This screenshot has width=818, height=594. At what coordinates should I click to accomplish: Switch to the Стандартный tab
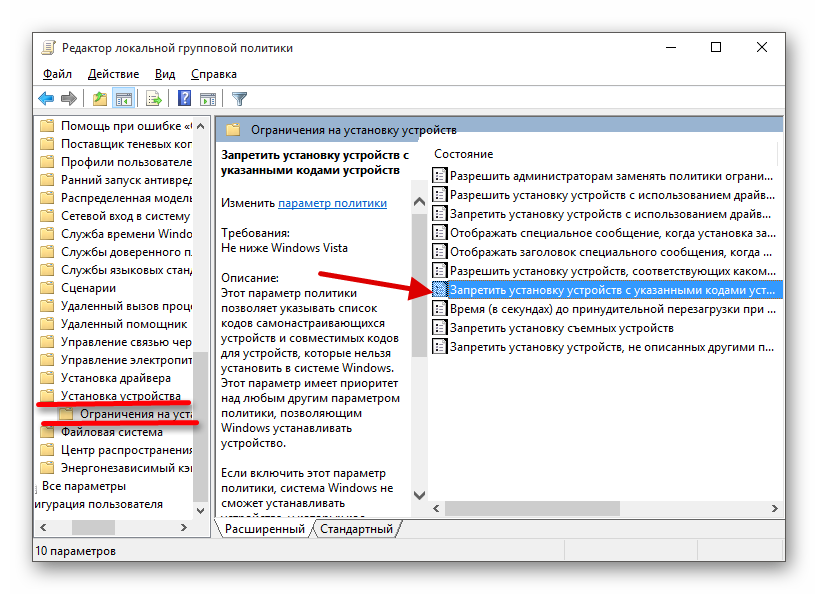[356, 528]
